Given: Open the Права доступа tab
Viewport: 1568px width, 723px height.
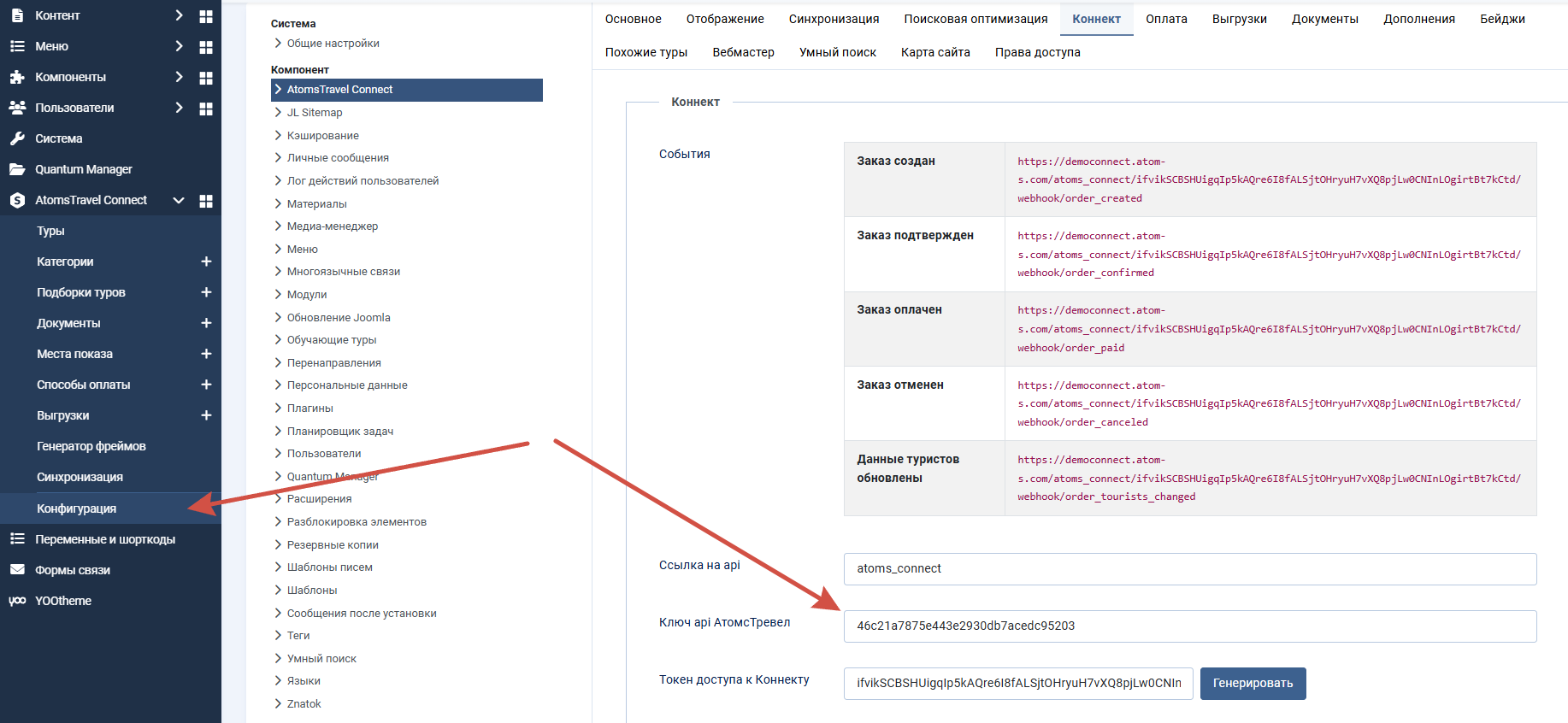Looking at the screenshot, I should coord(1037,52).
